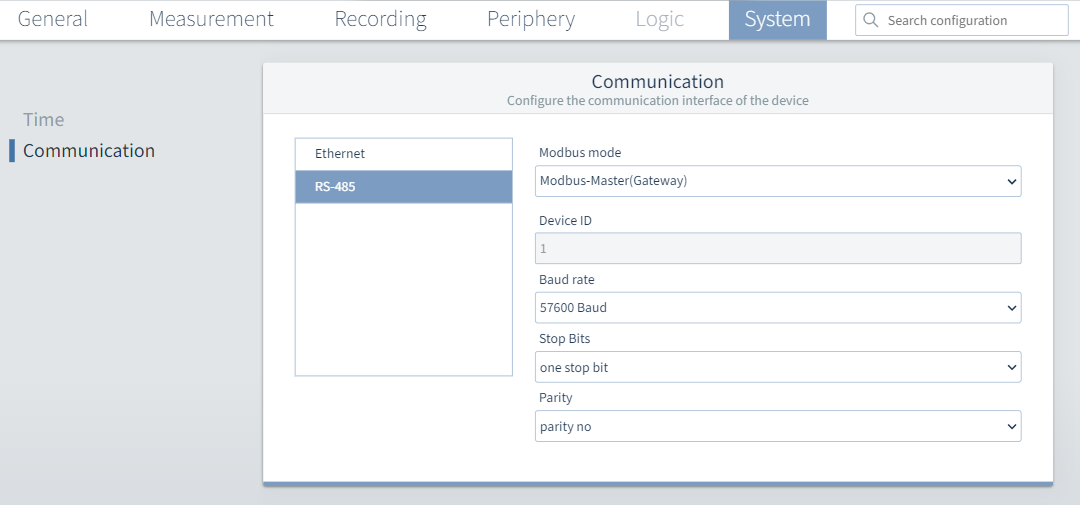Open the Time settings in sidebar
This screenshot has height=505, width=1080.
(x=43, y=120)
